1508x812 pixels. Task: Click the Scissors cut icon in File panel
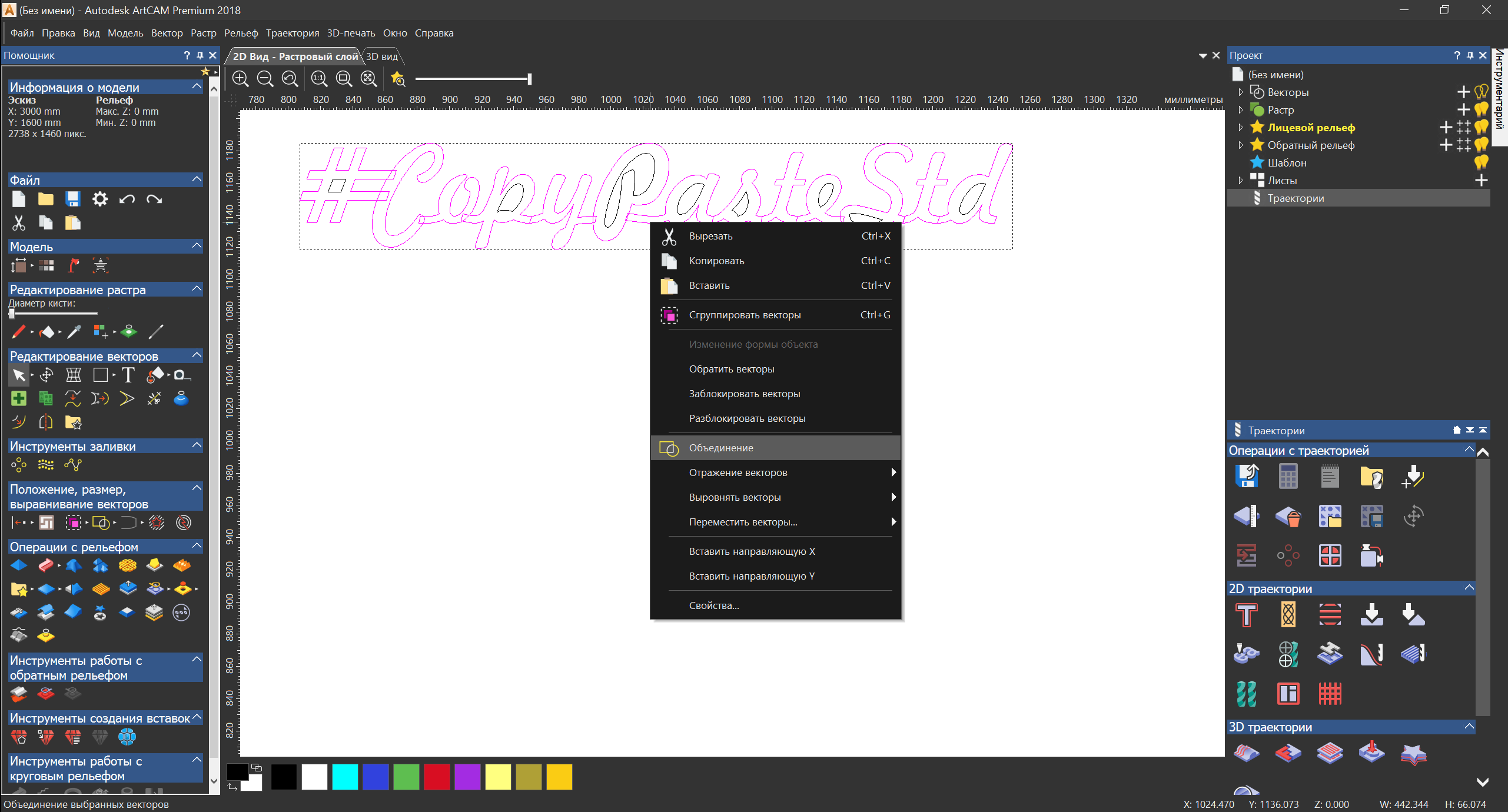[x=18, y=223]
